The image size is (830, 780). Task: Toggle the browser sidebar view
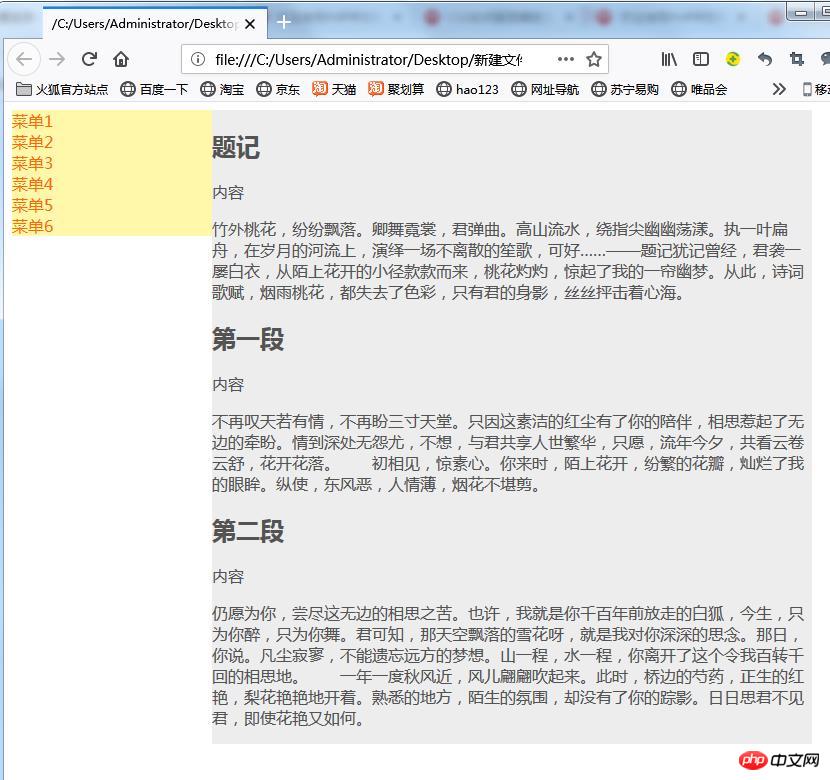(701, 59)
